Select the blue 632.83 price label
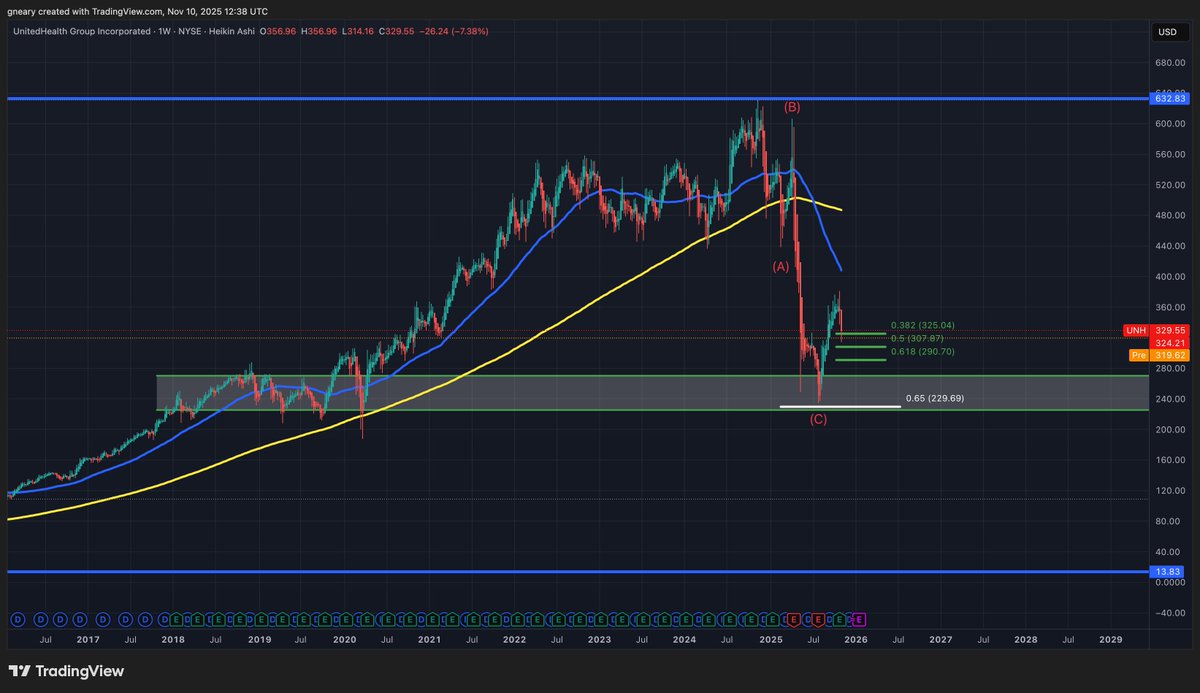The height and width of the screenshot is (693, 1200). [1170, 98]
